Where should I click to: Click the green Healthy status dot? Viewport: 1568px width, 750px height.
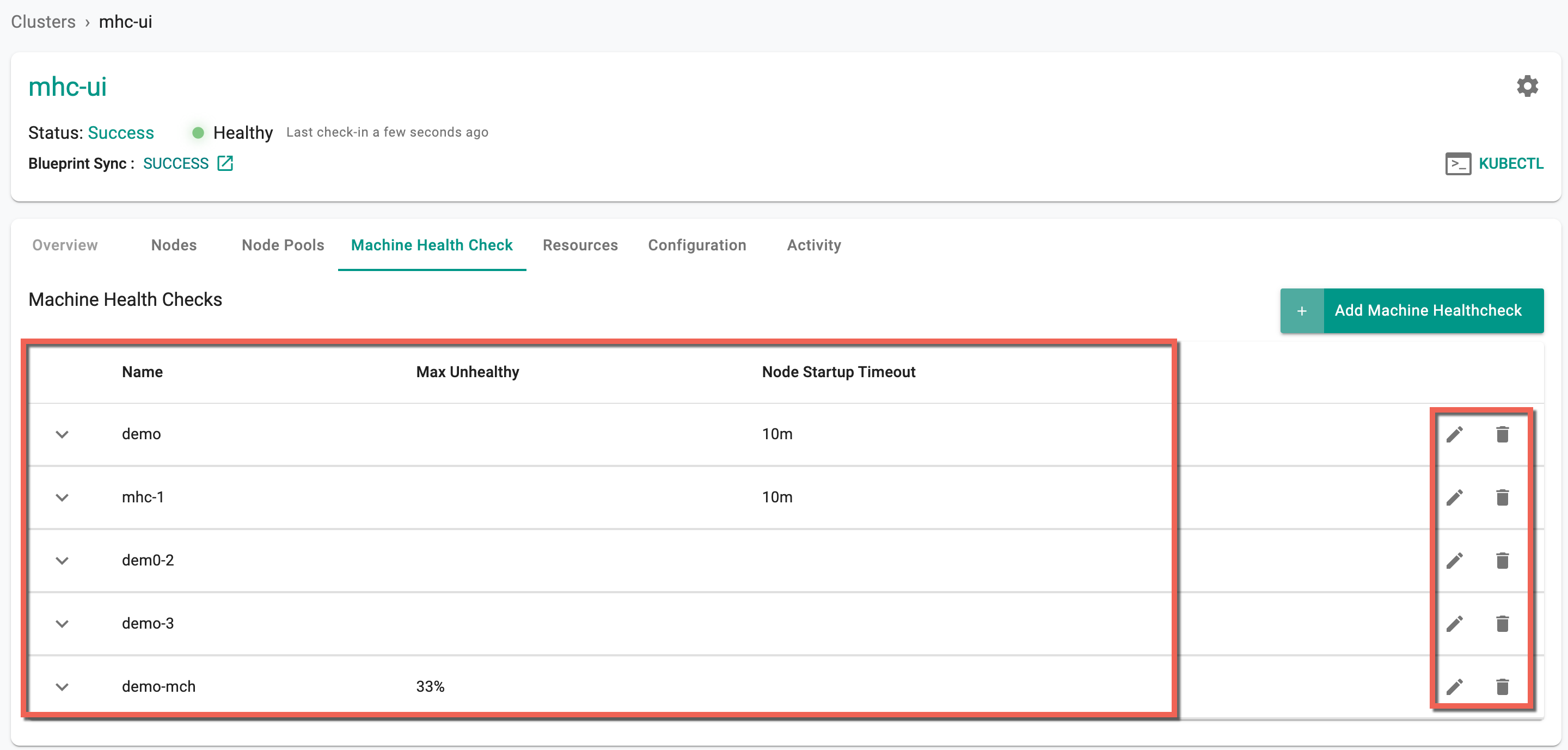click(198, 133)
